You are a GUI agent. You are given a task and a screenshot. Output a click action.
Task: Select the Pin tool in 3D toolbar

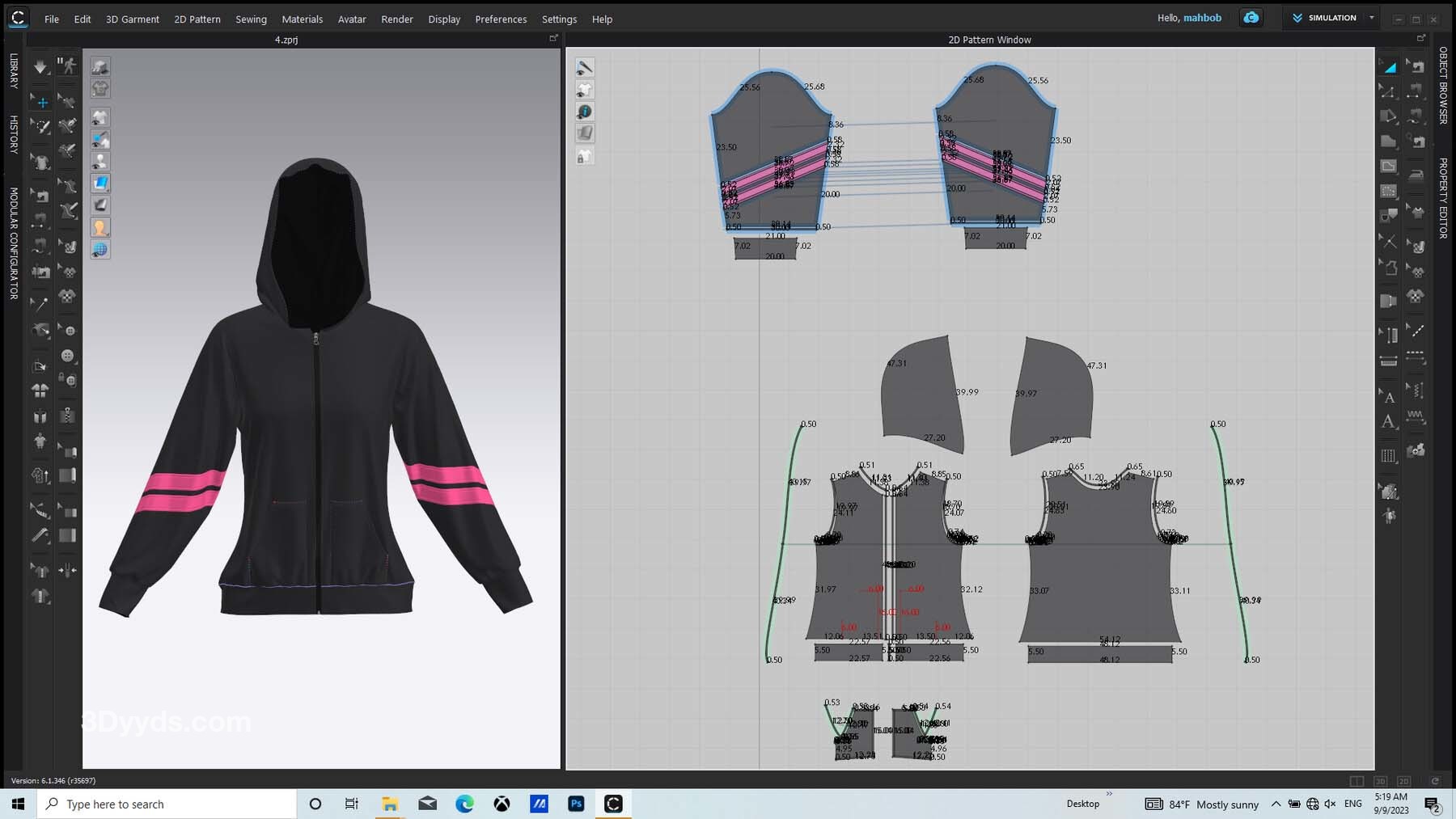(x=40, y=303)
